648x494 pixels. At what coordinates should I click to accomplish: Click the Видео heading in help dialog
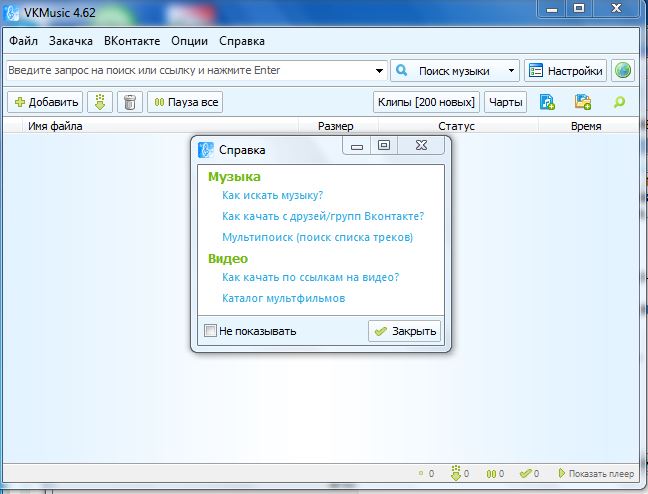[x=228, y=259]
